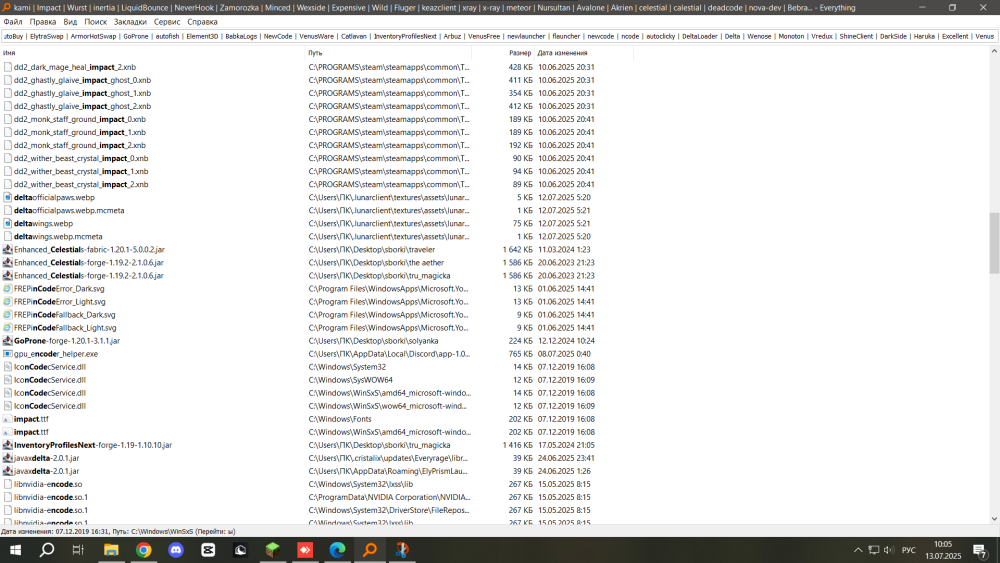Select the Enhanced_Celestials-forge row in tru_magicka folder
Screen dimensions: 1000x563
(x=89, y=275)
